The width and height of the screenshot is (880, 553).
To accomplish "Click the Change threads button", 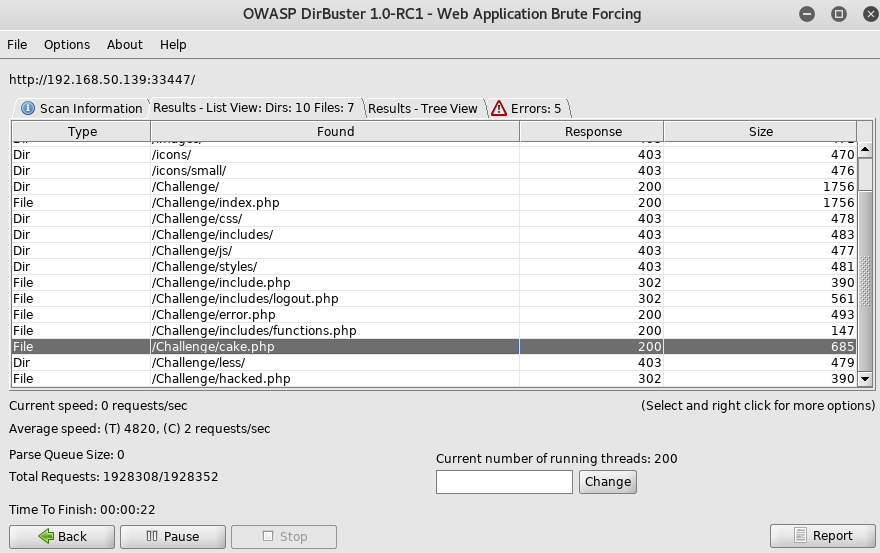I will (x=608, y=482).
